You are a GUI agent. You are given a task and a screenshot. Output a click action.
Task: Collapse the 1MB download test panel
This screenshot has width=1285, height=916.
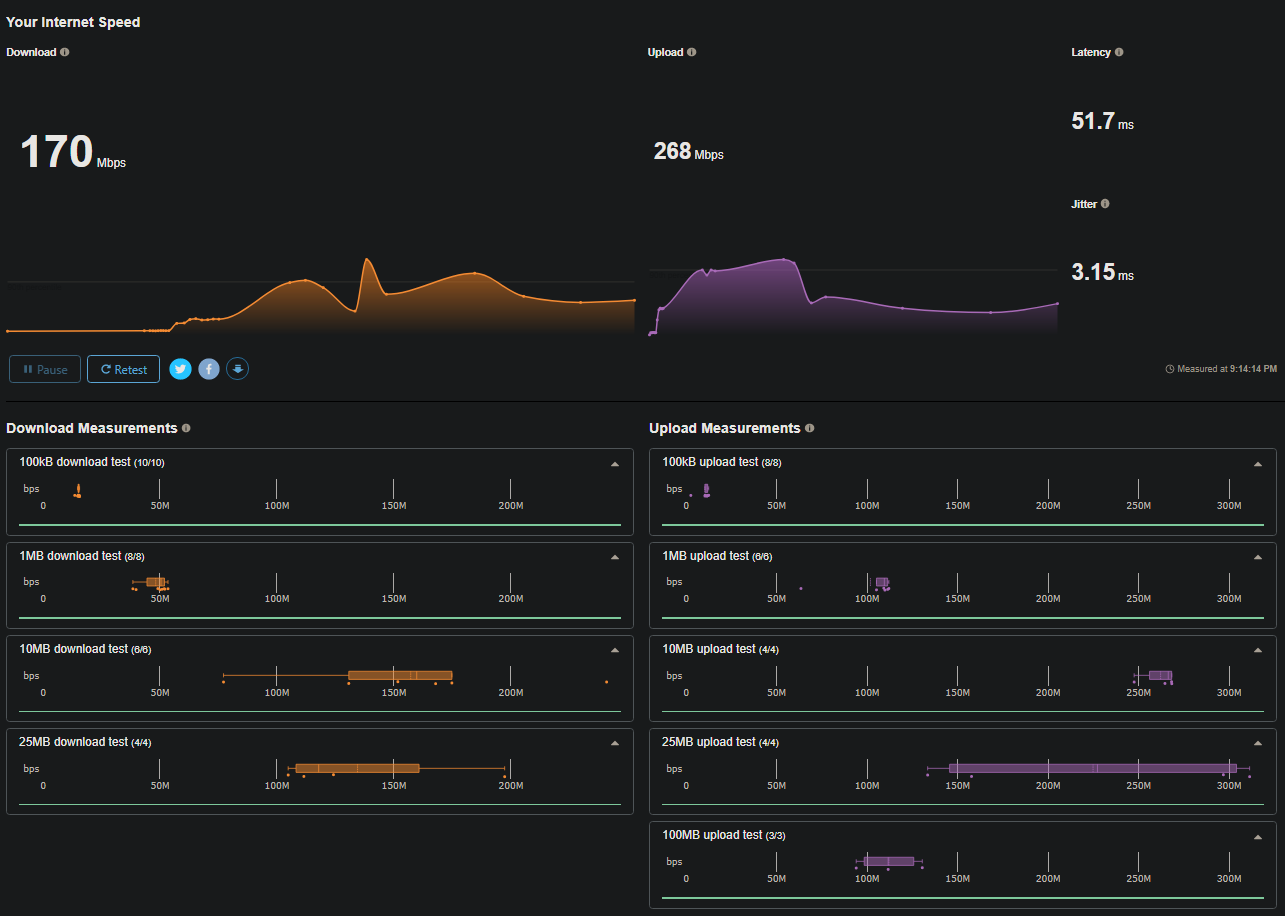click(615, 557)
